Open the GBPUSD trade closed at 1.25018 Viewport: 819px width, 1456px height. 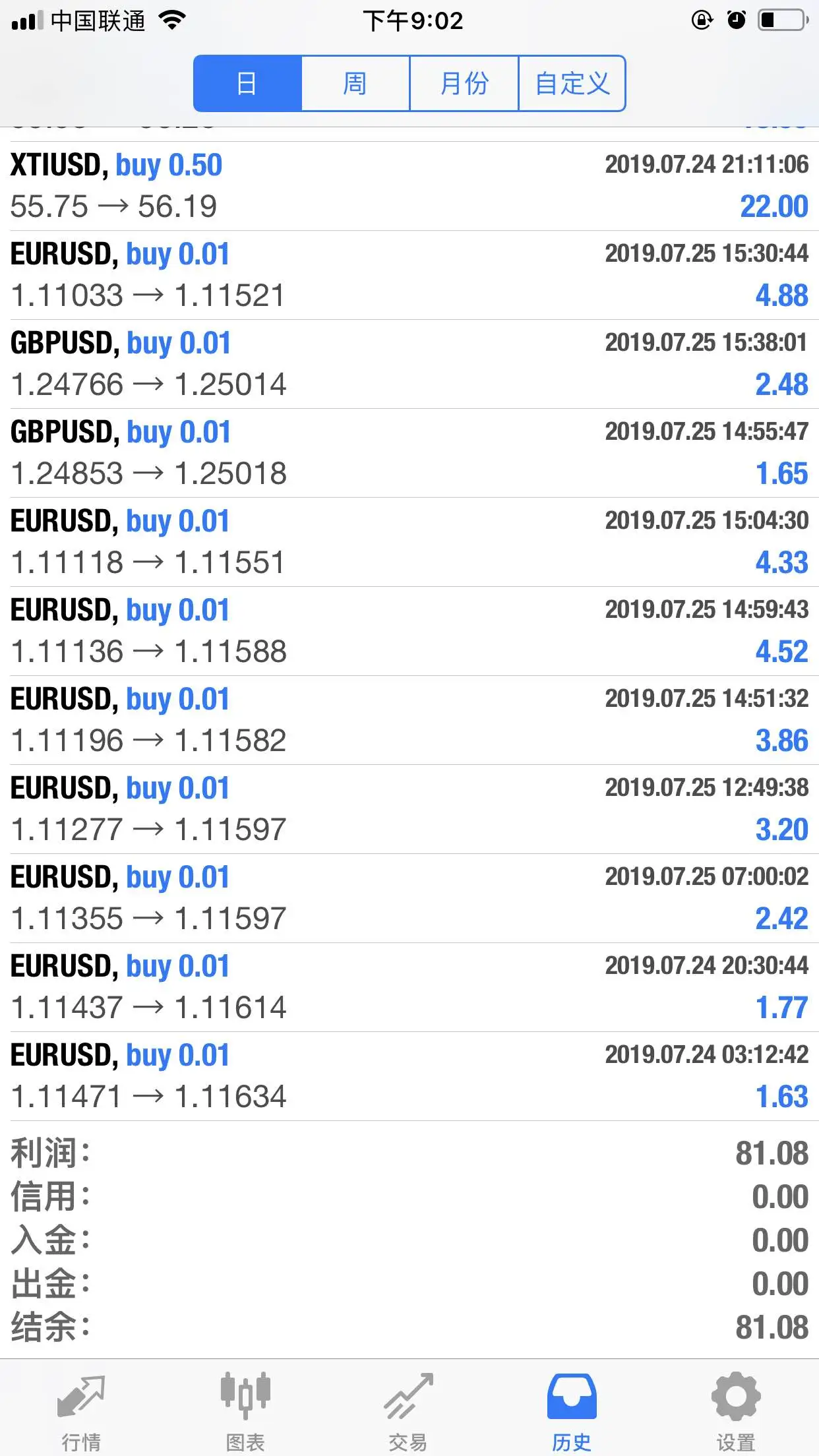(x=409, y=453)
